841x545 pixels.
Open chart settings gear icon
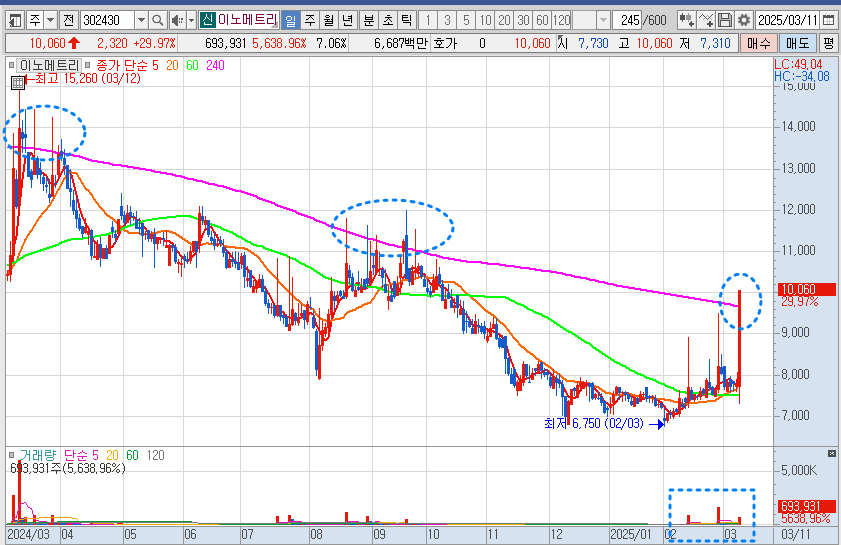coord(743,21)
